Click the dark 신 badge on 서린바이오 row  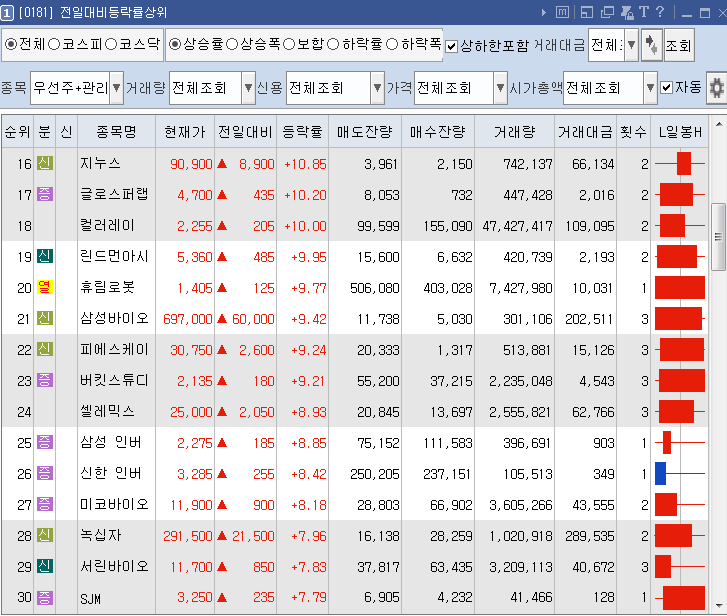(45, 566)
